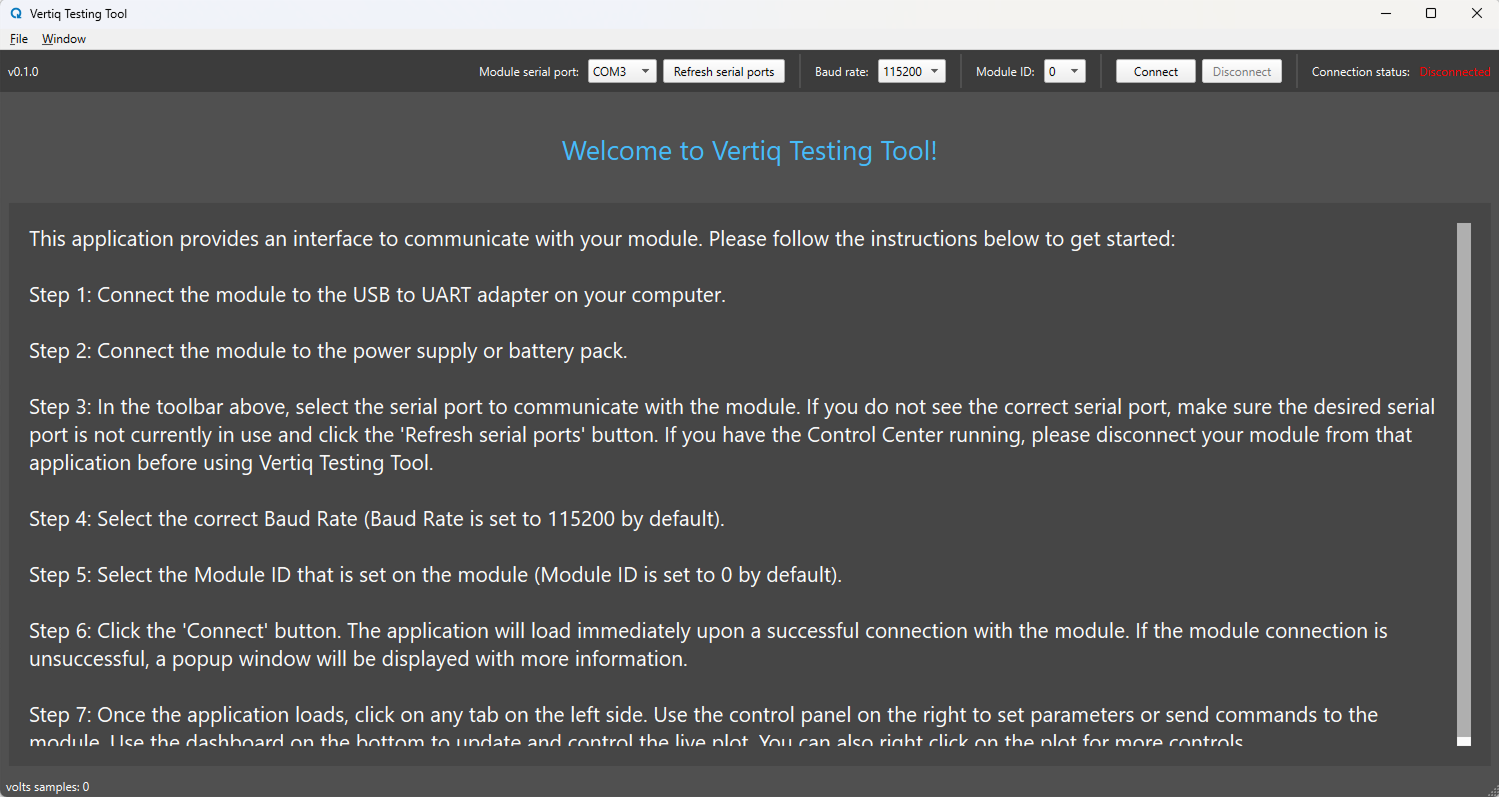Click the 'volts samples: 0' status bar entry
This screenshot has width=1499, height=797.
click(x=48, y=787)
